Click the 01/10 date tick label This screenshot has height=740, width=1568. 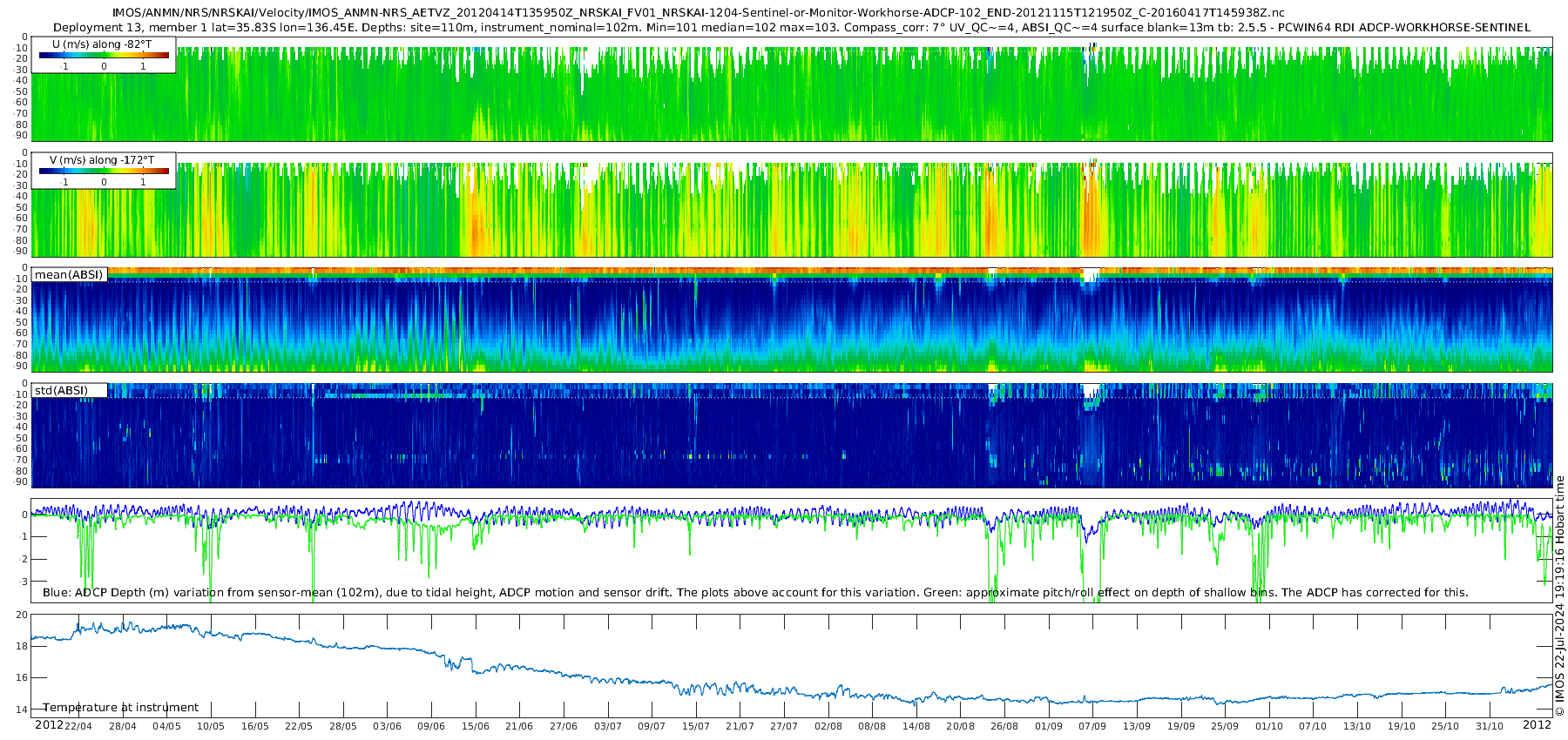point(1269,726)
